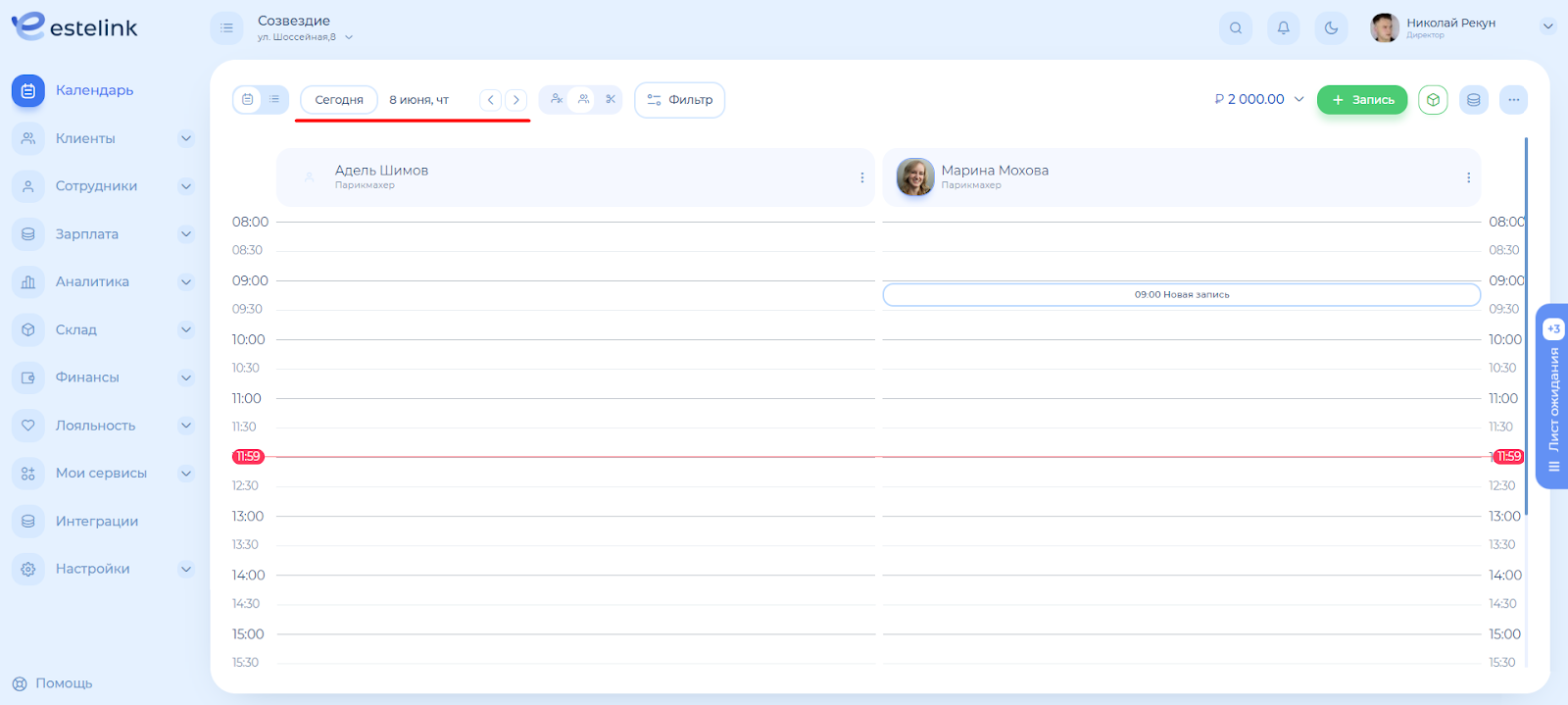Open the three-dots more options button
Screen dimensions: 1568x705
click(1513, 100)
